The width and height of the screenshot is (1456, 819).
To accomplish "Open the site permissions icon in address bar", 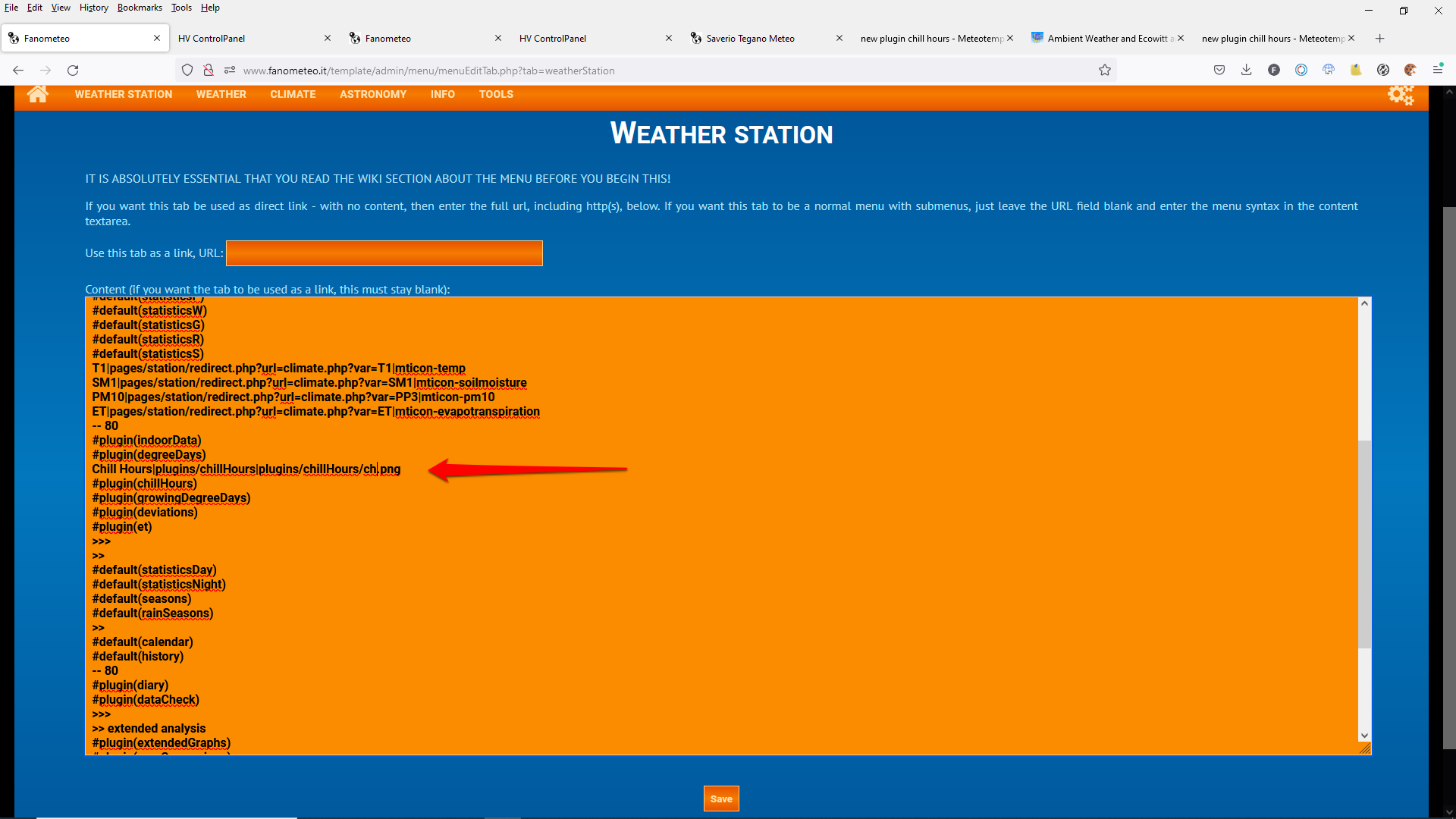I will 229,71.
